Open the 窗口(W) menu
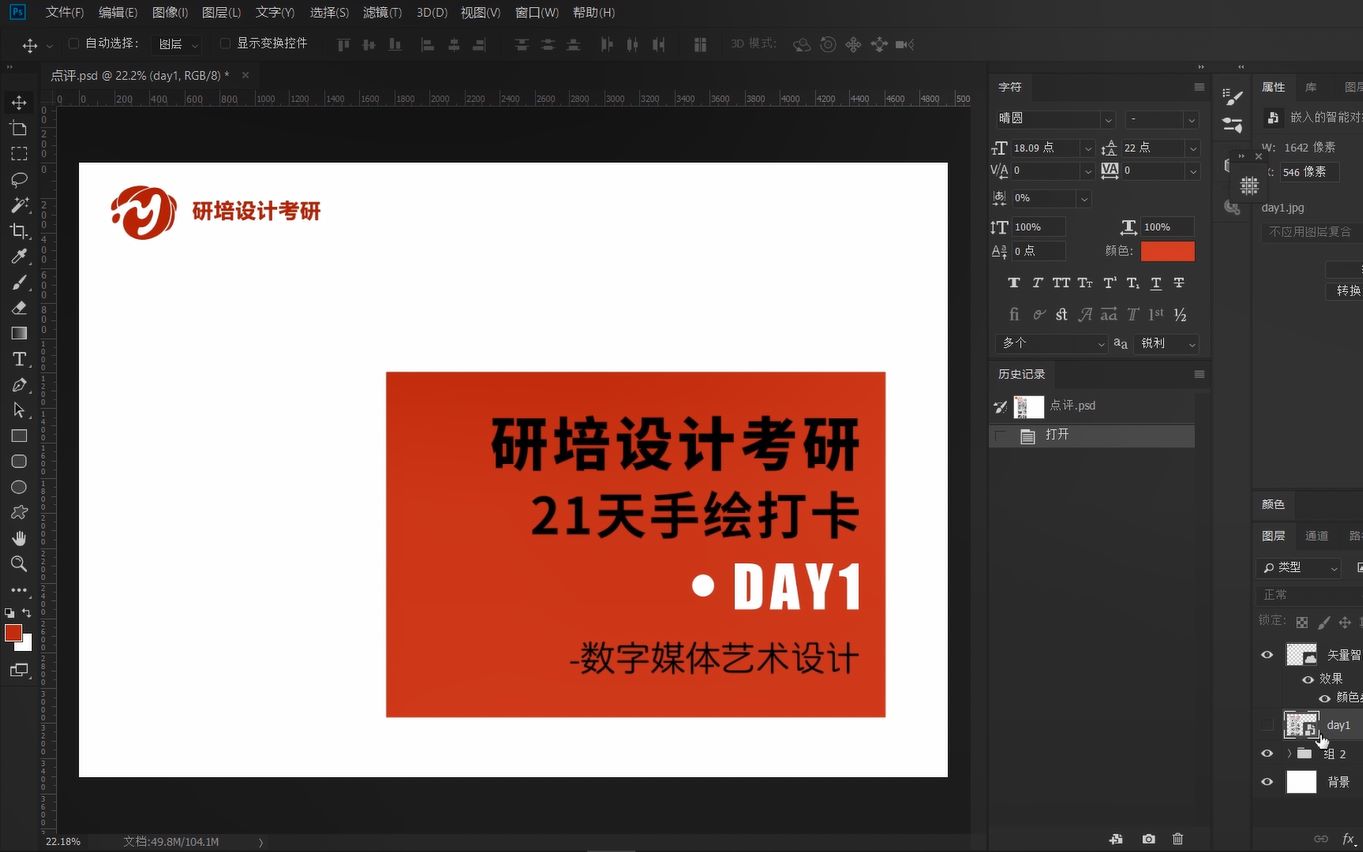Image resolution: width=1363 pixels, height=852 pixels. (537, 13)
